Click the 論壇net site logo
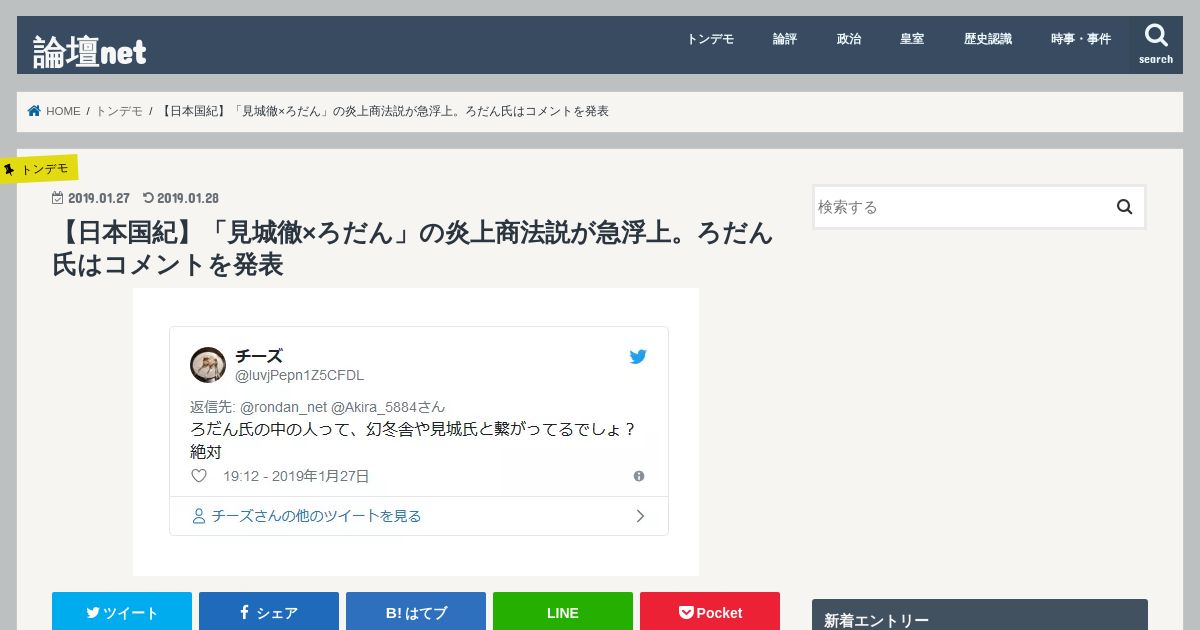Image resolution: width=1200 pixels, height=630 pixels. point(90,52)
